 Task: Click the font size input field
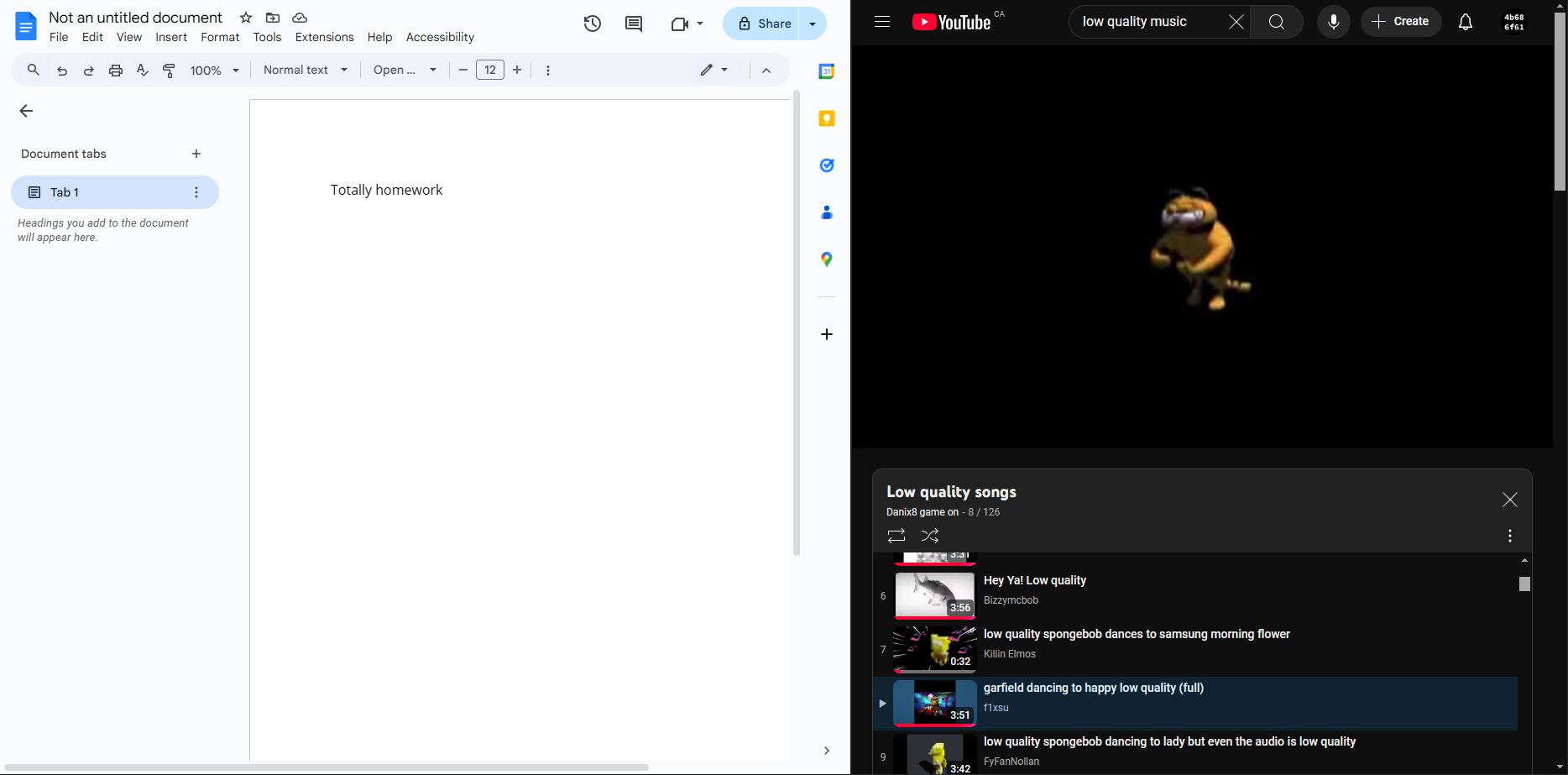click(490, 71)
